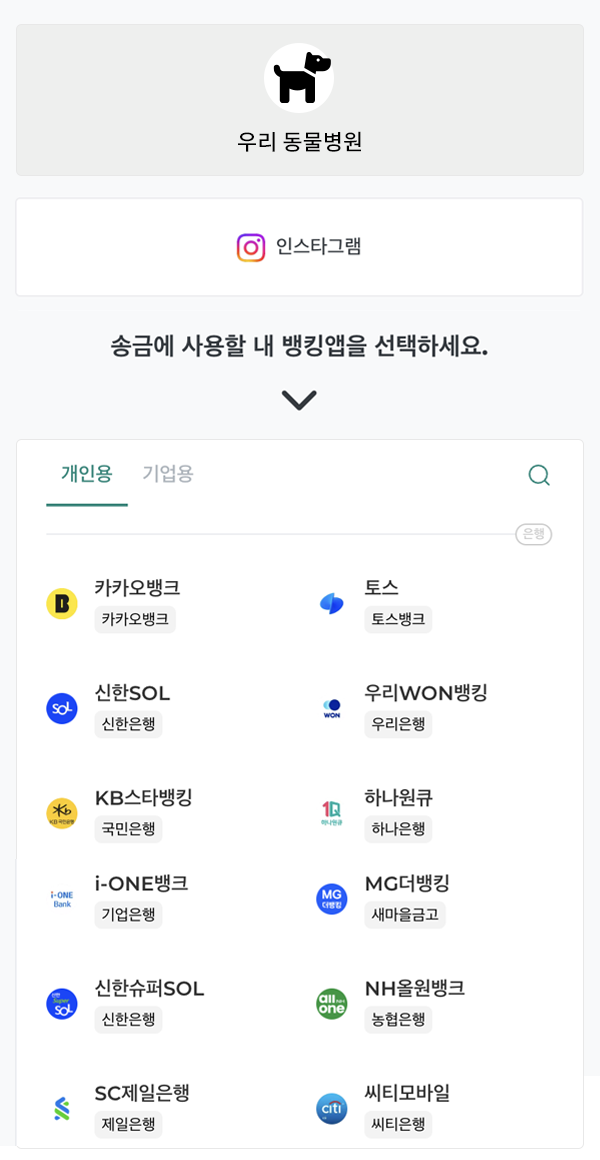Switch to the 개인용 tab
Viewport: 600px width, 1160px height.
tap(87, 474)
